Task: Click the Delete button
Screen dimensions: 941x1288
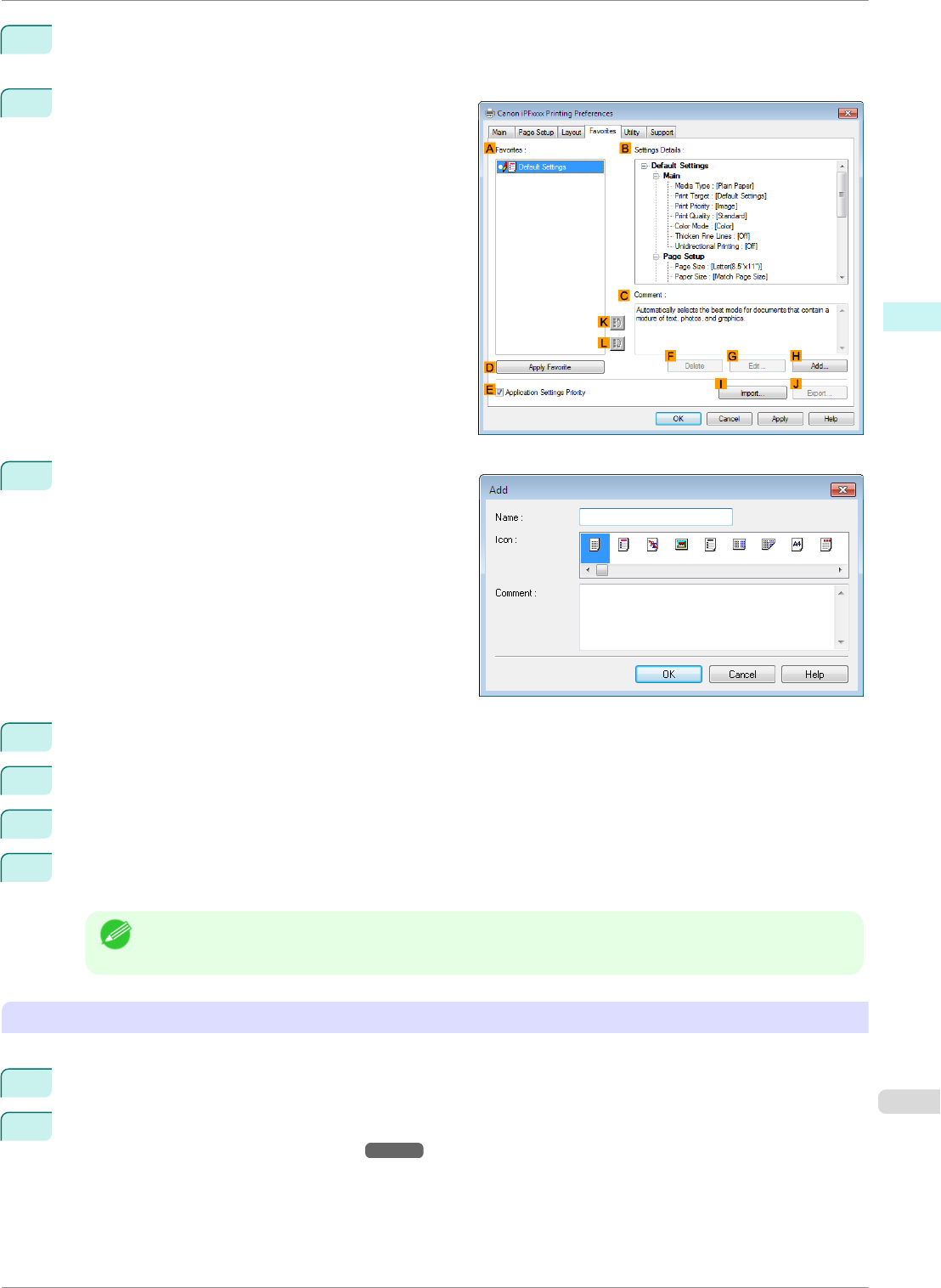Action: (x=695, y=366)
